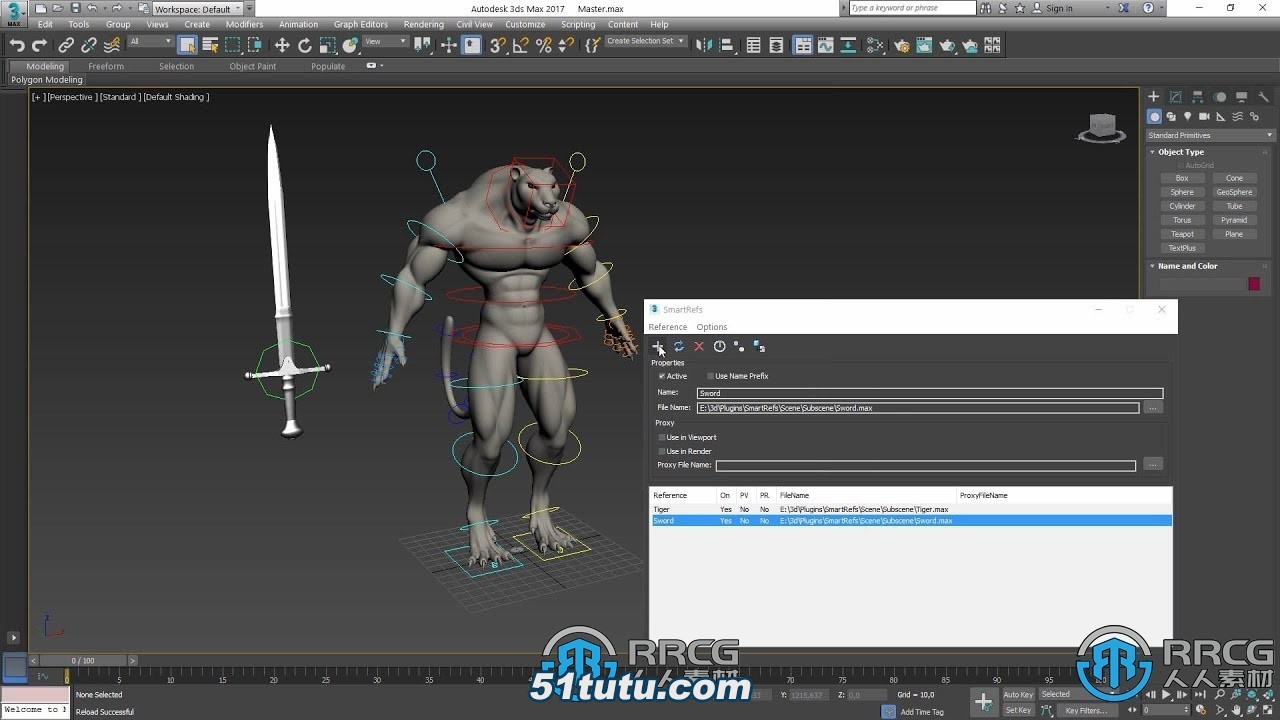Toggle the Percent Snap icon
The image size is (1280, 720).
544,45
